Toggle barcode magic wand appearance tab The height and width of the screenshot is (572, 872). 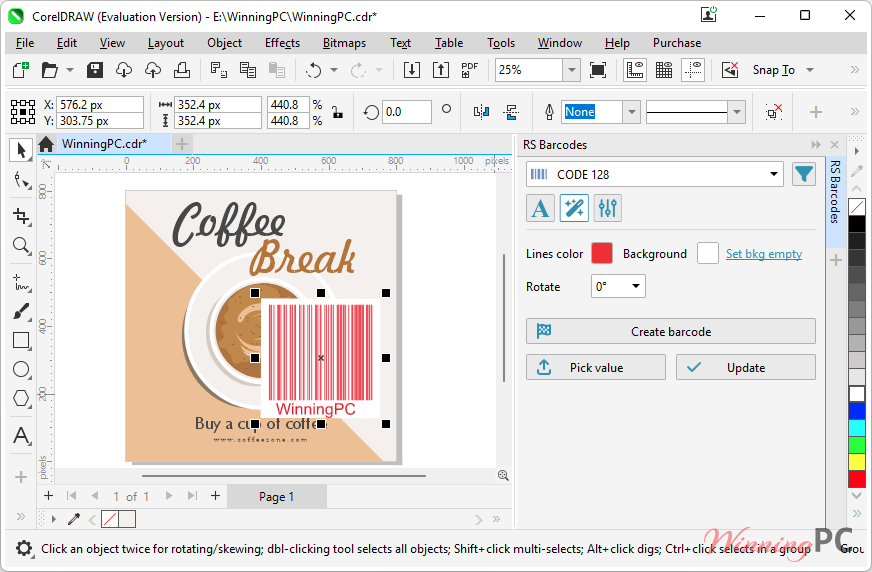click(x=574, y=208)
